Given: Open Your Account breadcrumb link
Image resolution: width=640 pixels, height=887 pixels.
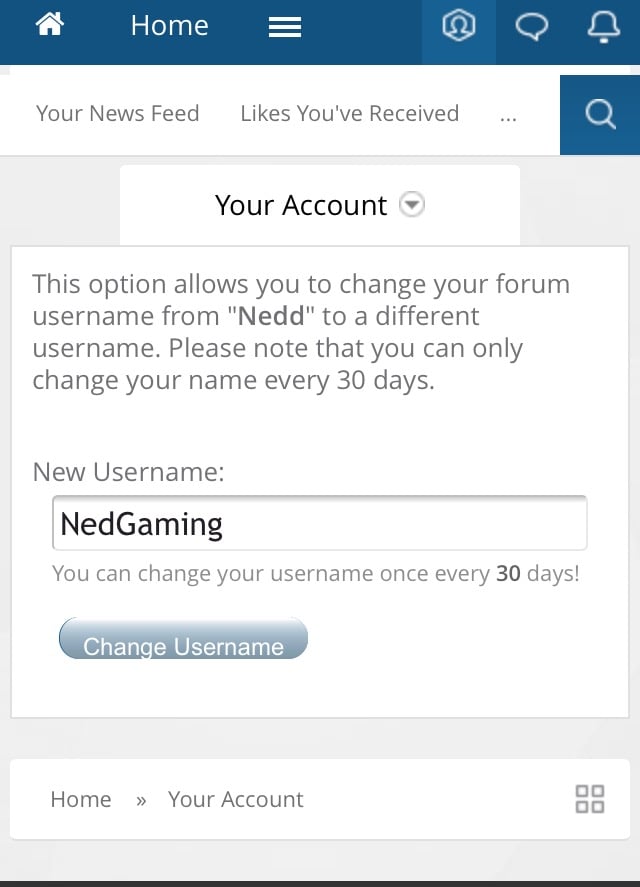Looking at the screenshot, I should 235,799.
